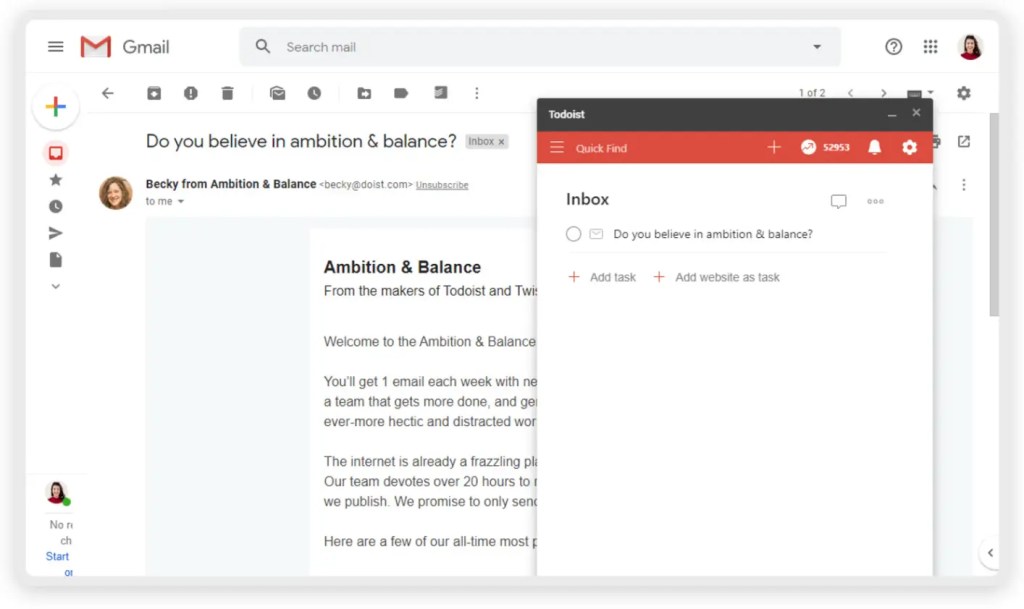Open Todoist hamburger menu
Image resolution: width=1024 pixels, height=609 pixels.
557,148
